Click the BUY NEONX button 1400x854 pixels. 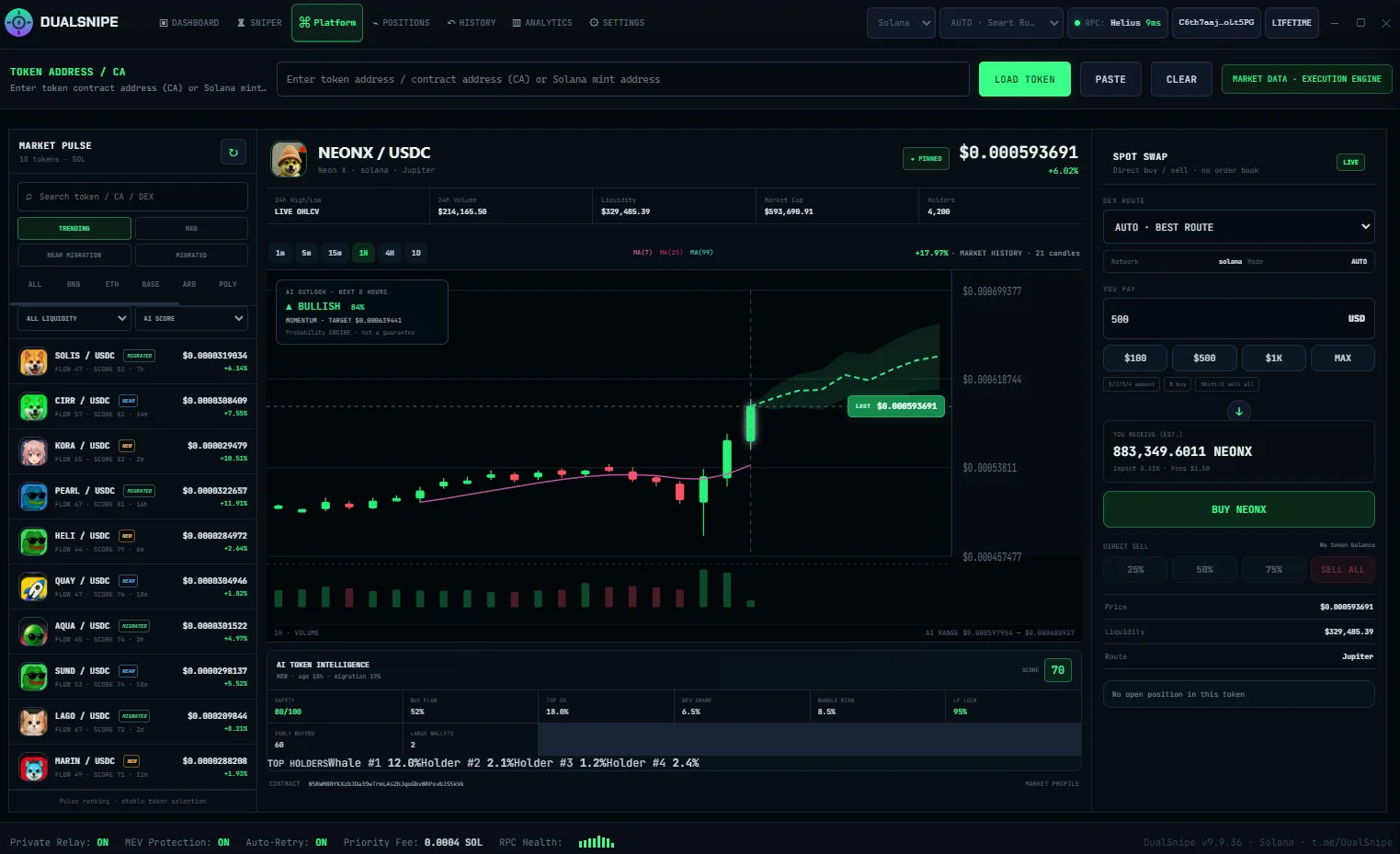click(1238, 509)
